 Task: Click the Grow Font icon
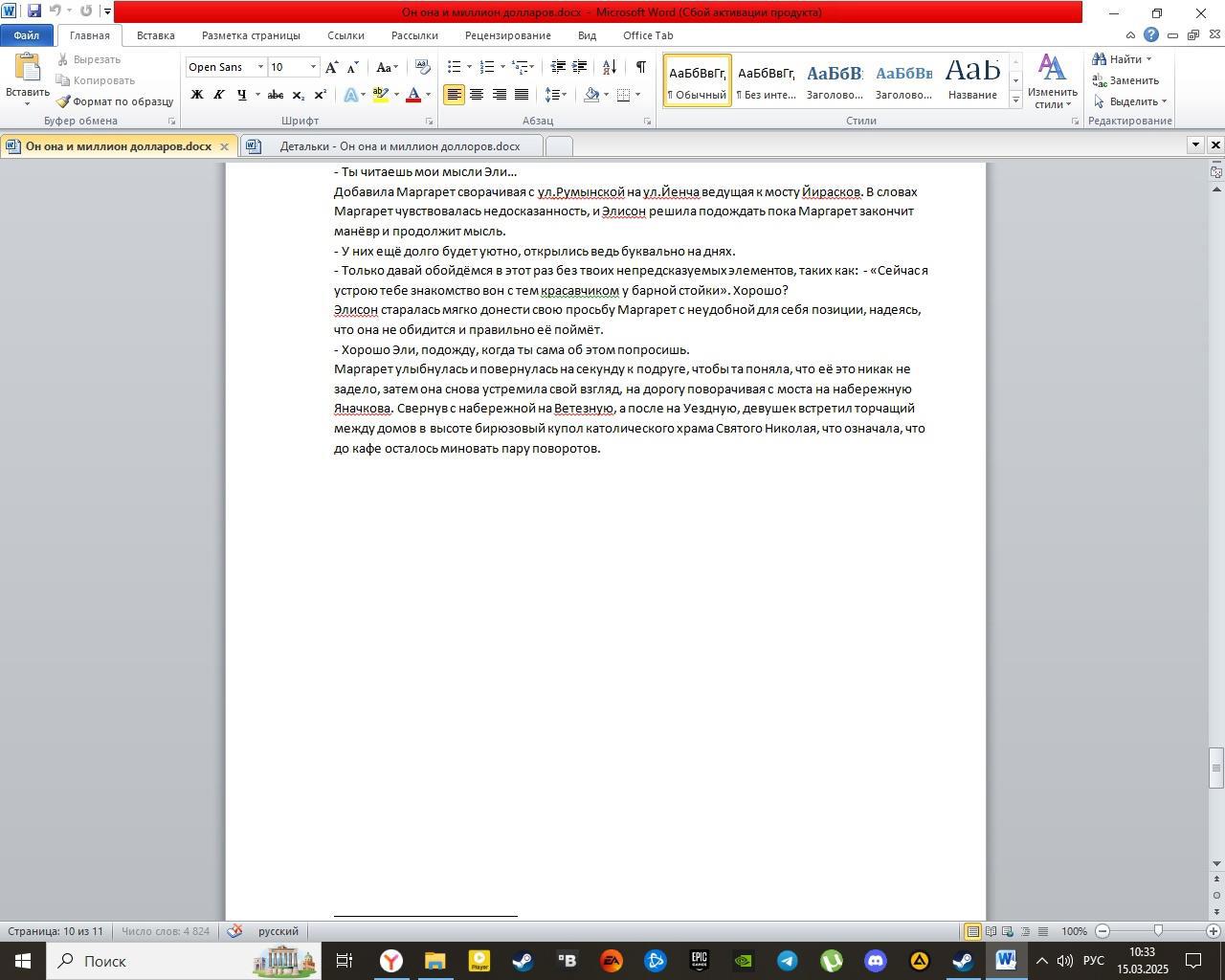[331, 67]
